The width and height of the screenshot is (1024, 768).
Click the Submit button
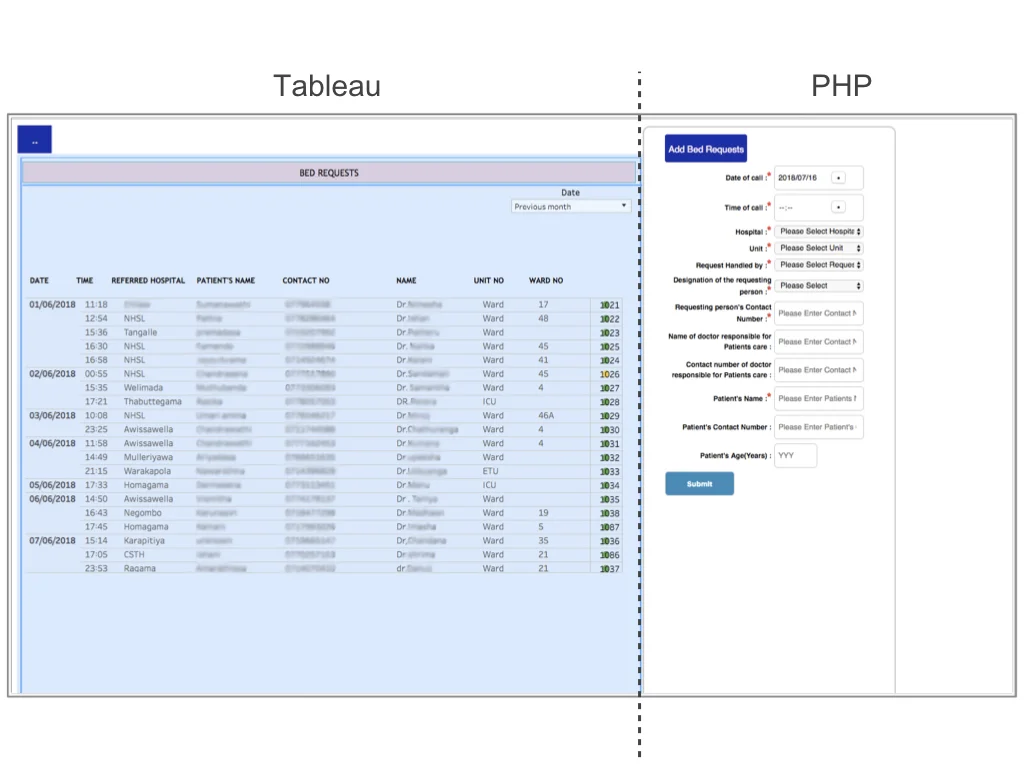[x=699, y=484]
